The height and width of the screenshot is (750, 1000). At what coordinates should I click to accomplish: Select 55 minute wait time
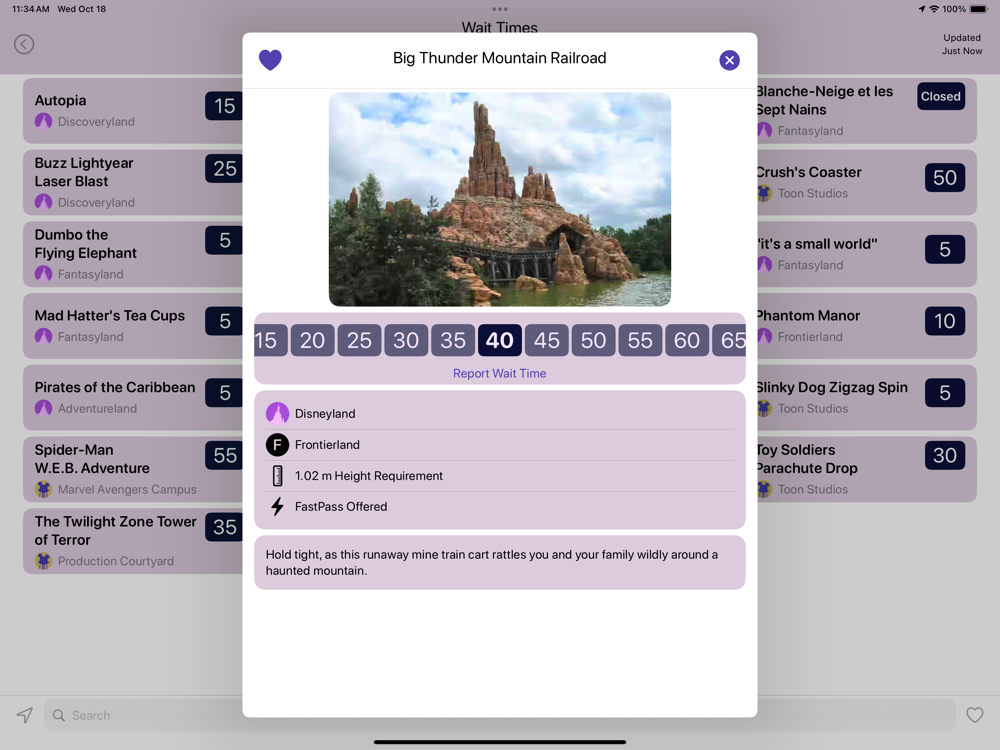pyautogui.click(x=640, y=340)
